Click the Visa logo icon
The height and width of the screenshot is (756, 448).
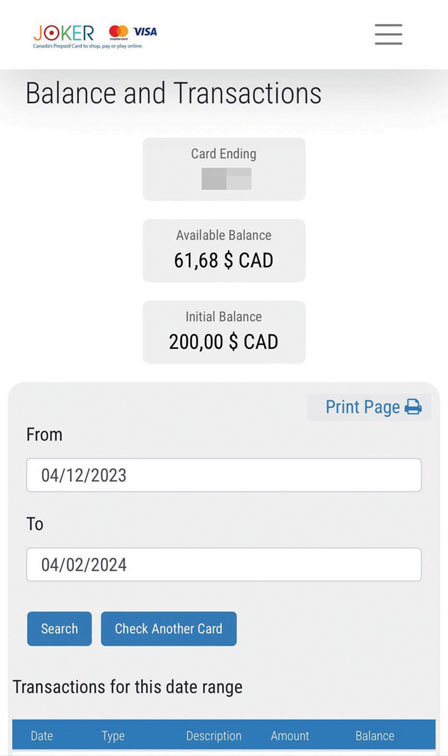(145, 32)
